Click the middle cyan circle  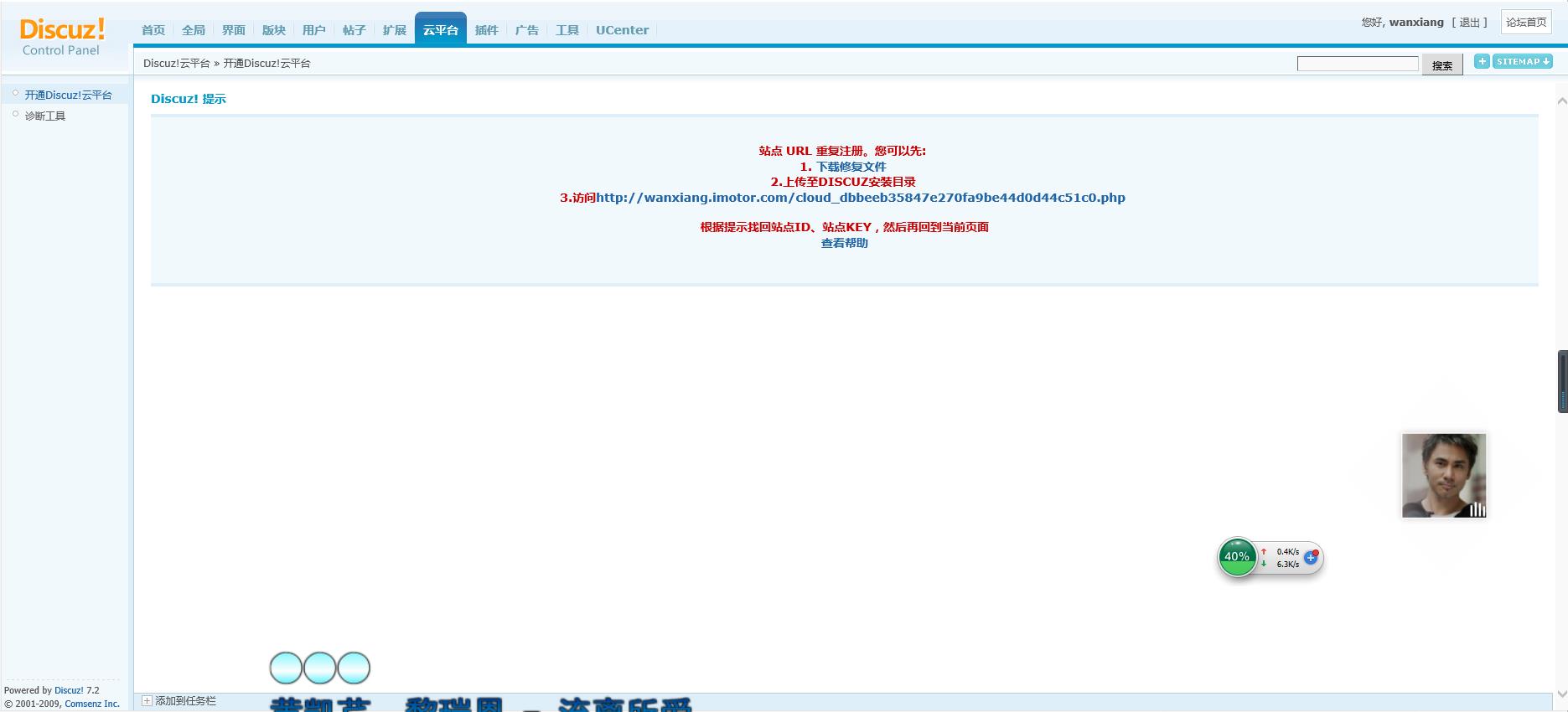tap(319, 668)
